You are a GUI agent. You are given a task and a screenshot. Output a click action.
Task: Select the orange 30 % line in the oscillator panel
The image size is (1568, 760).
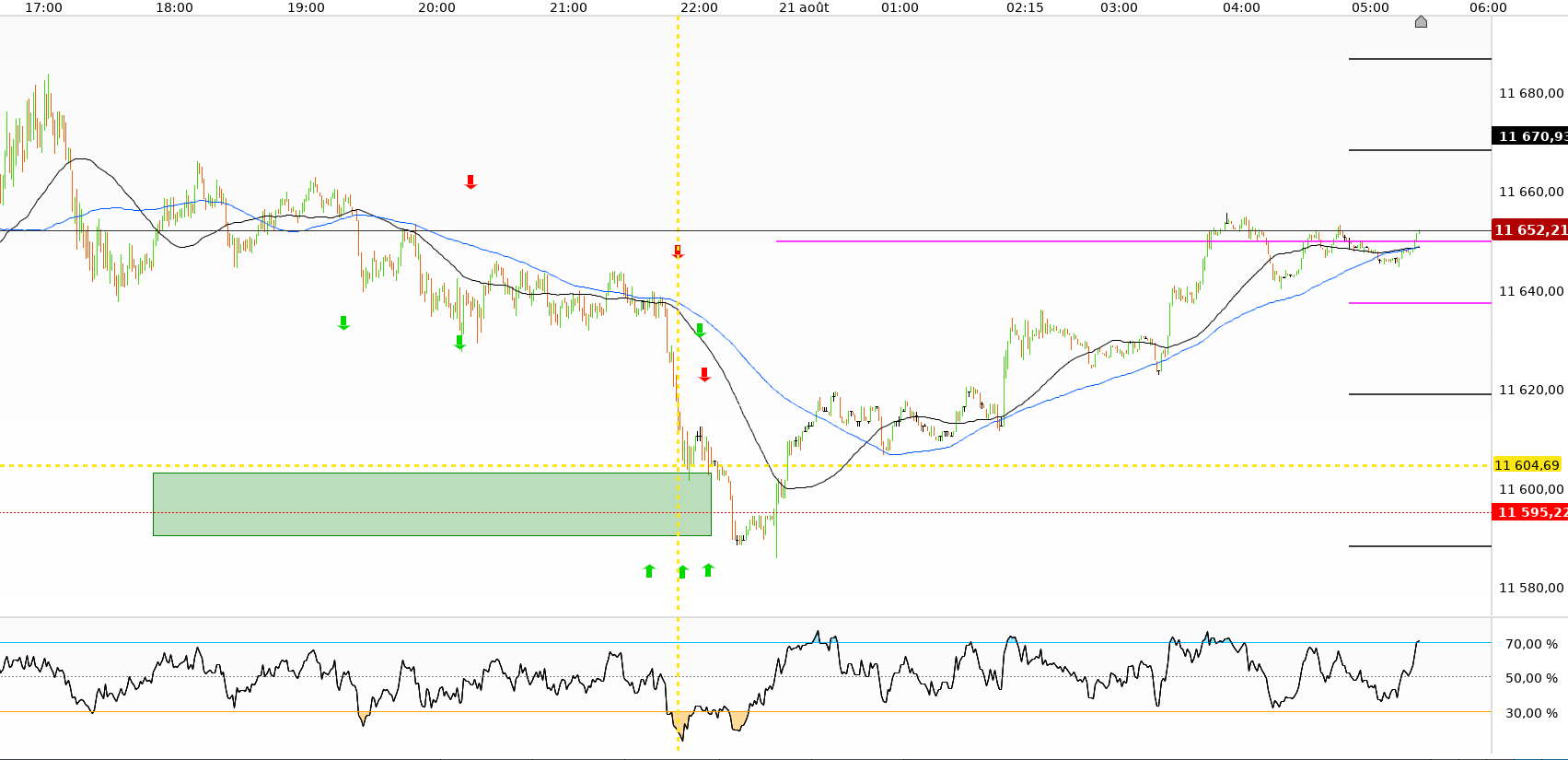pos(746,711)
